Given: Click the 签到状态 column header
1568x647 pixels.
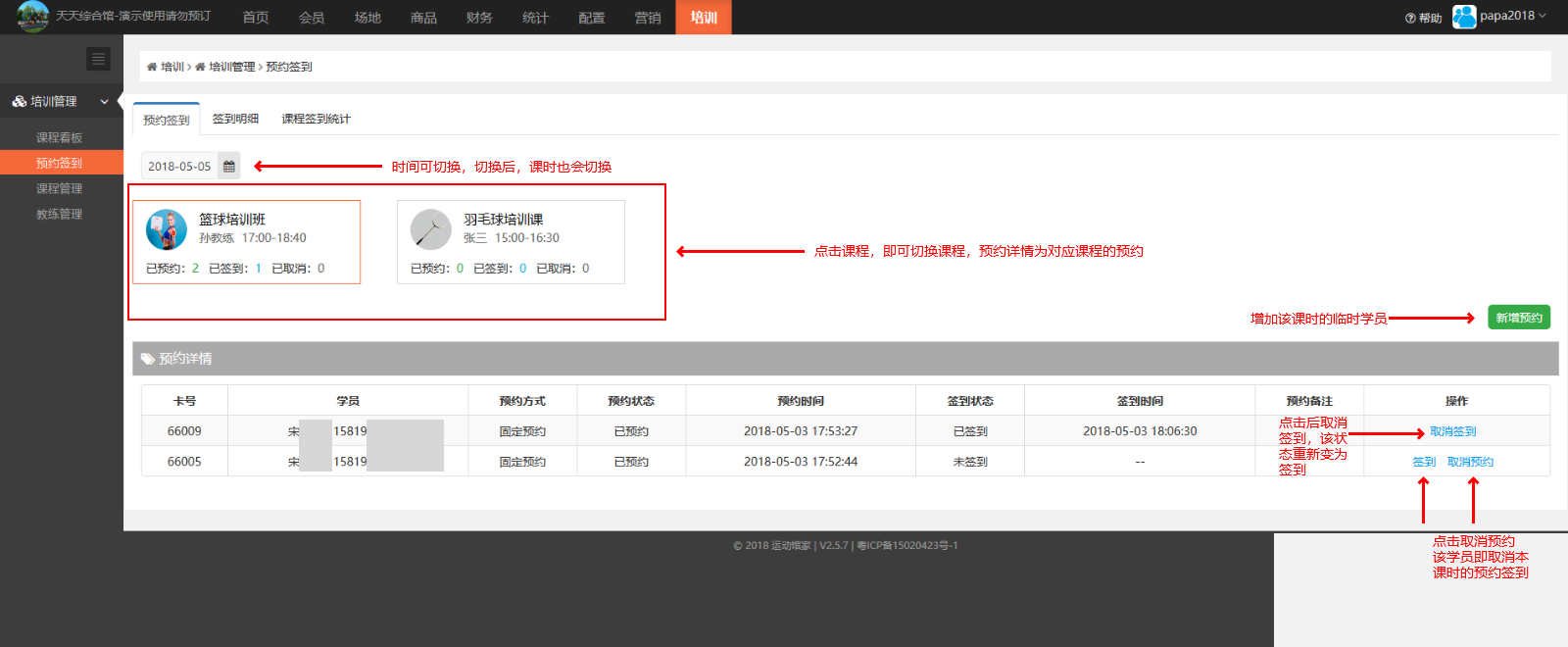Looking at the screenshot, I should point(970,401).
